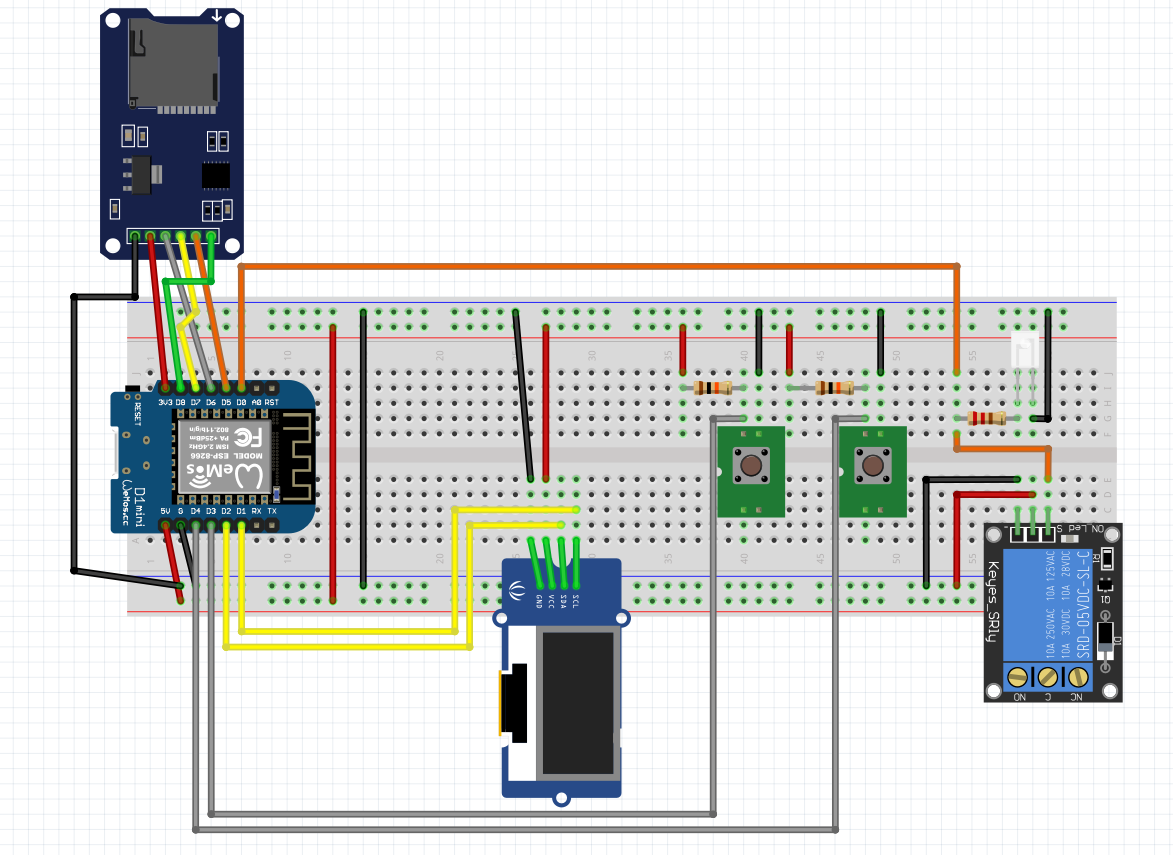Click the D1 pin on D1 mini
The image size is (1173, 855).
point(242,525)
